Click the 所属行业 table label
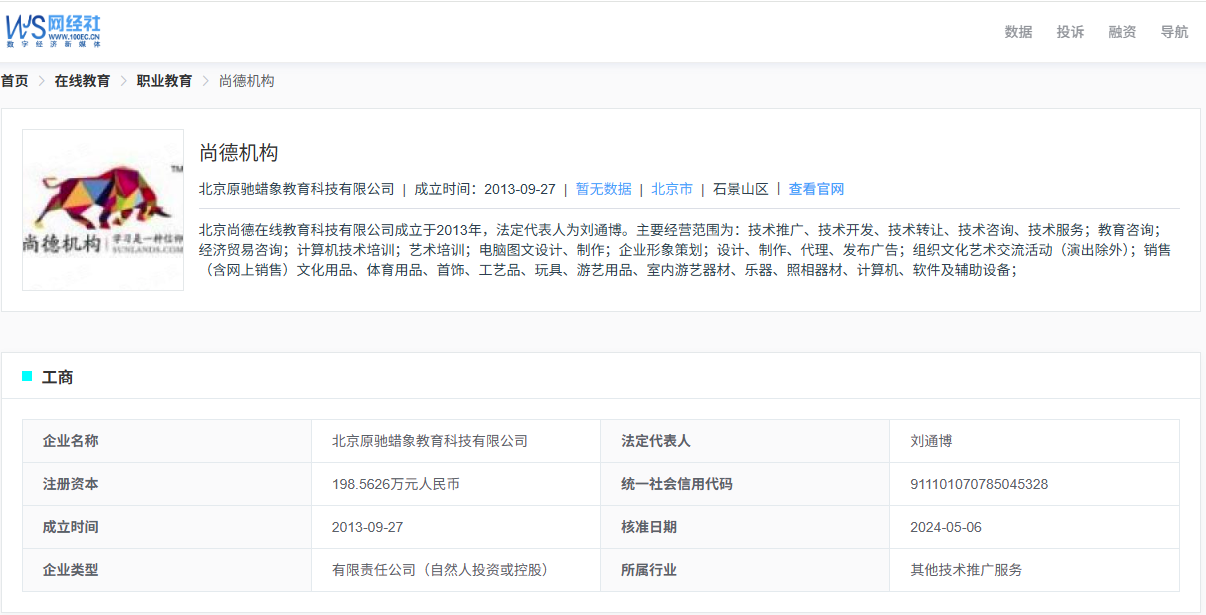The width and height of the screenshot is (1206, 615). pyautogui.click(x=649, y=570)
